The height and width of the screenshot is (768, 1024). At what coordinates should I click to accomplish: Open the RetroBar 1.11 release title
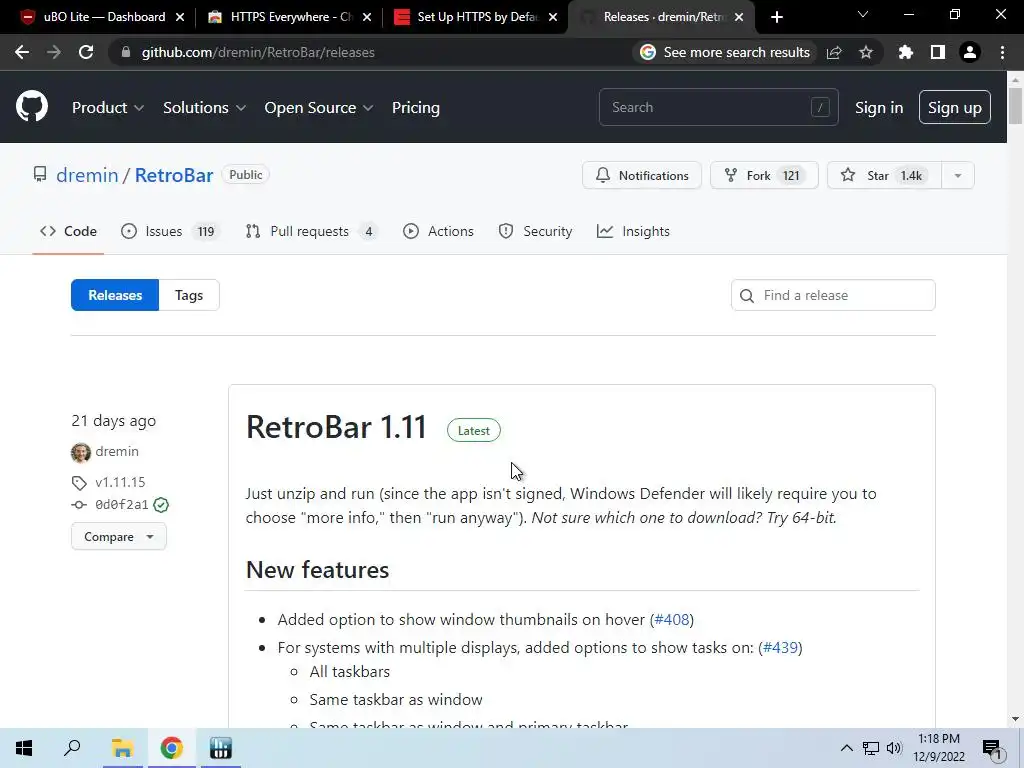coord(336,427)
